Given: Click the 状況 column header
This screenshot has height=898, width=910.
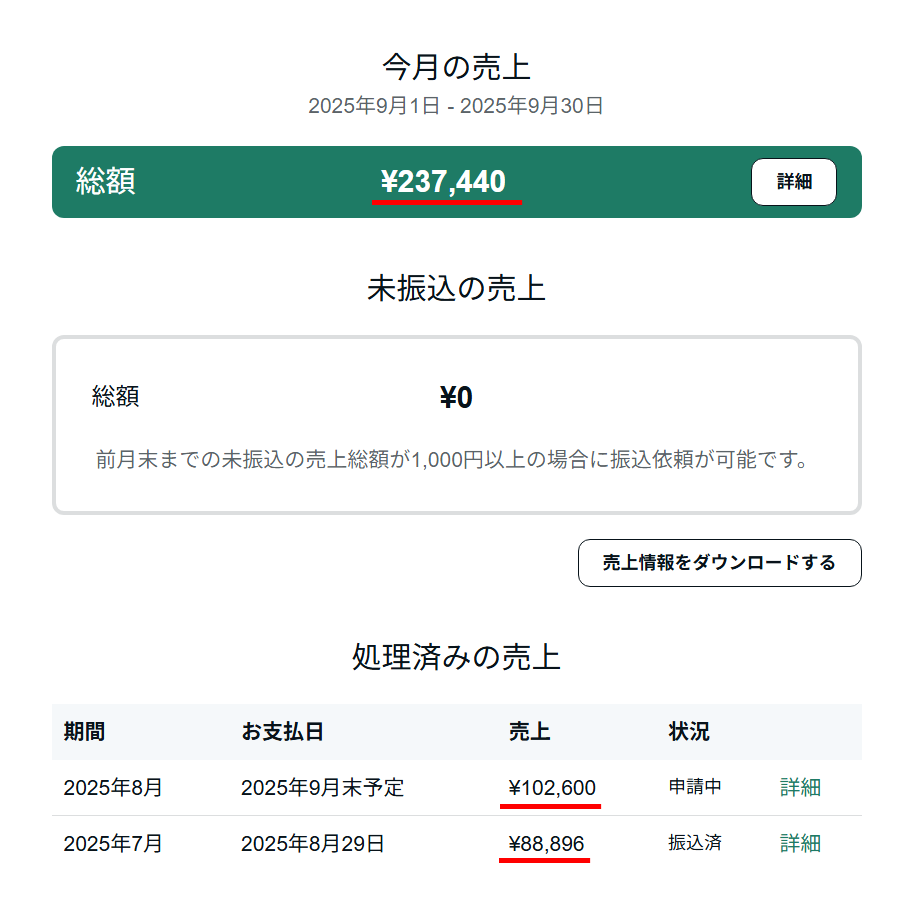Looking at the screenshot, I should point(689,732).
